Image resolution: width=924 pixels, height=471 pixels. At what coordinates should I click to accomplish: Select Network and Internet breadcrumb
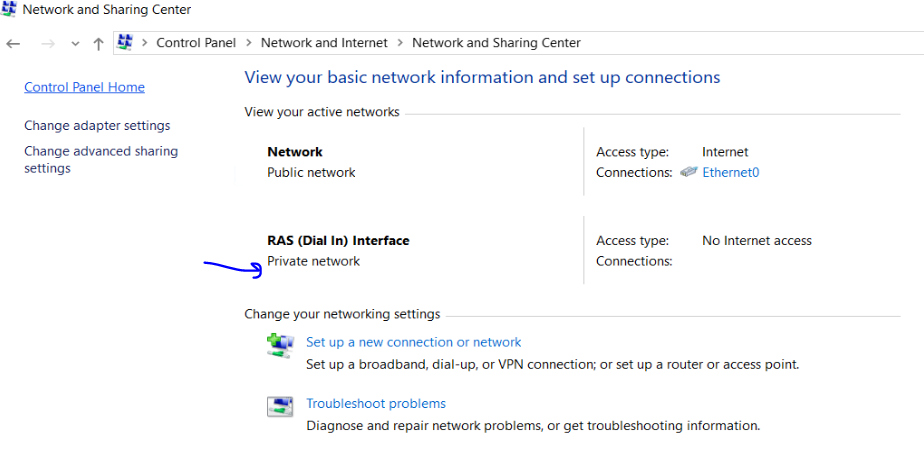pos(324,43)
